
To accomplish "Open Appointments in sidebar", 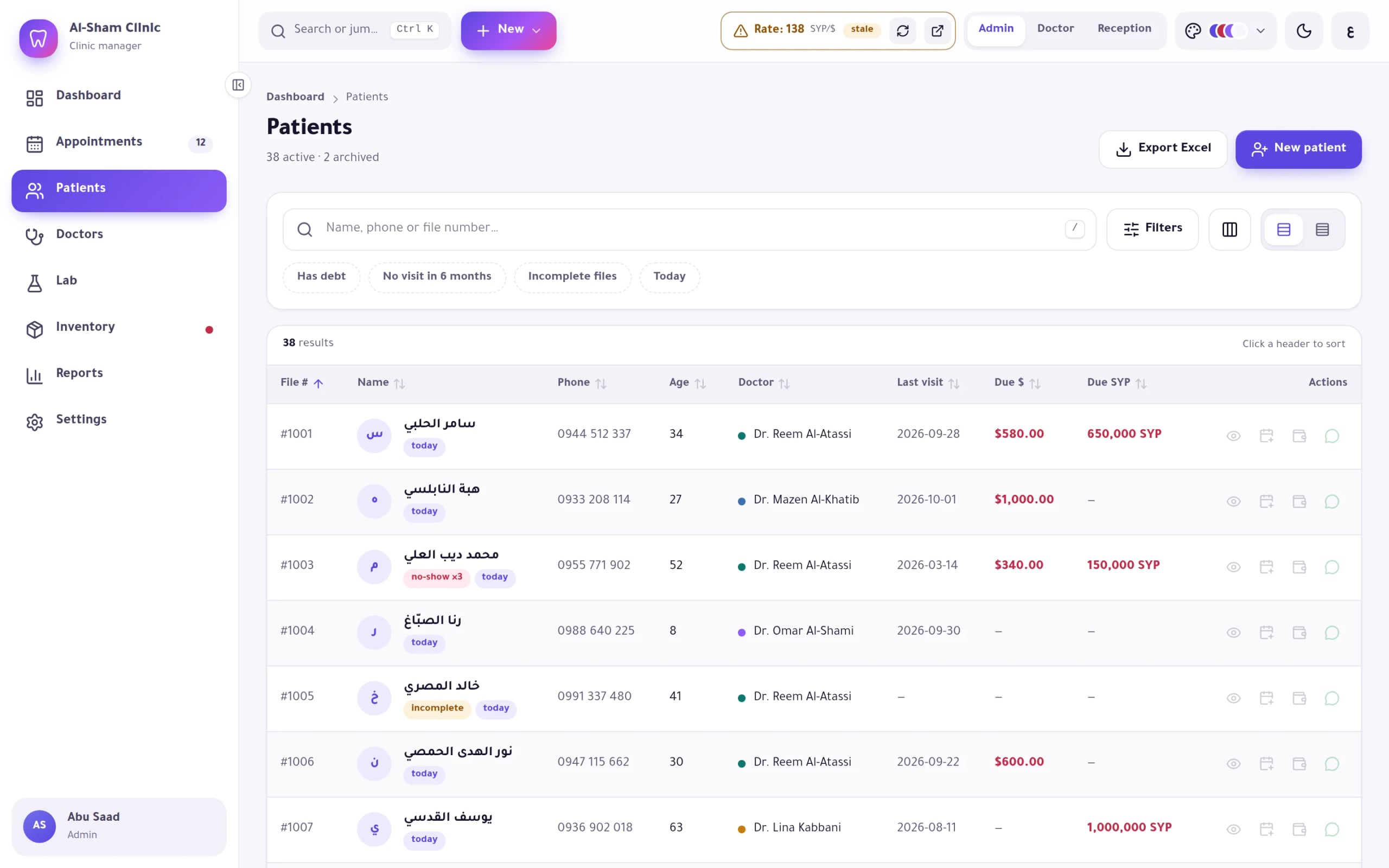I will pyautogui.click(x=119, y=144).
